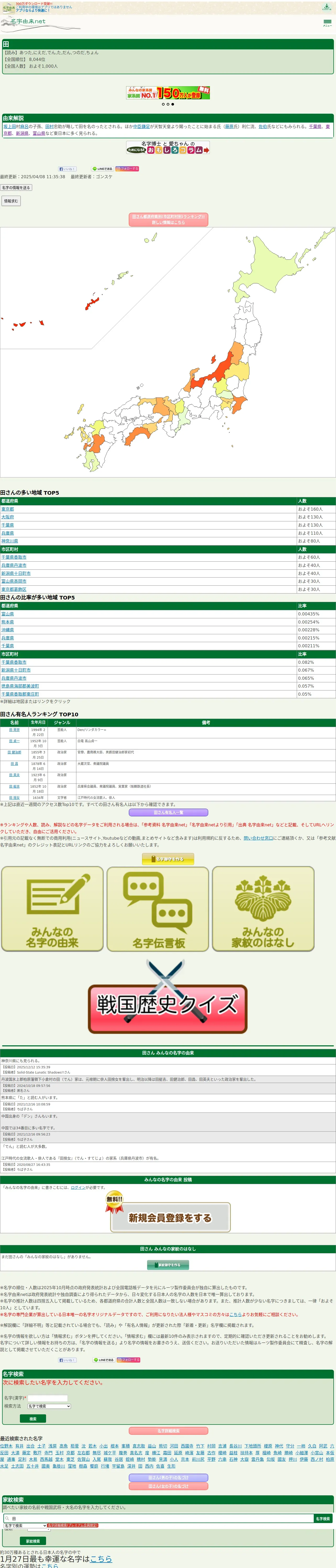Viewport: 336px width, 1568px height.
Task: Open 富山県高岡市 link
Action: coord(14,581)
